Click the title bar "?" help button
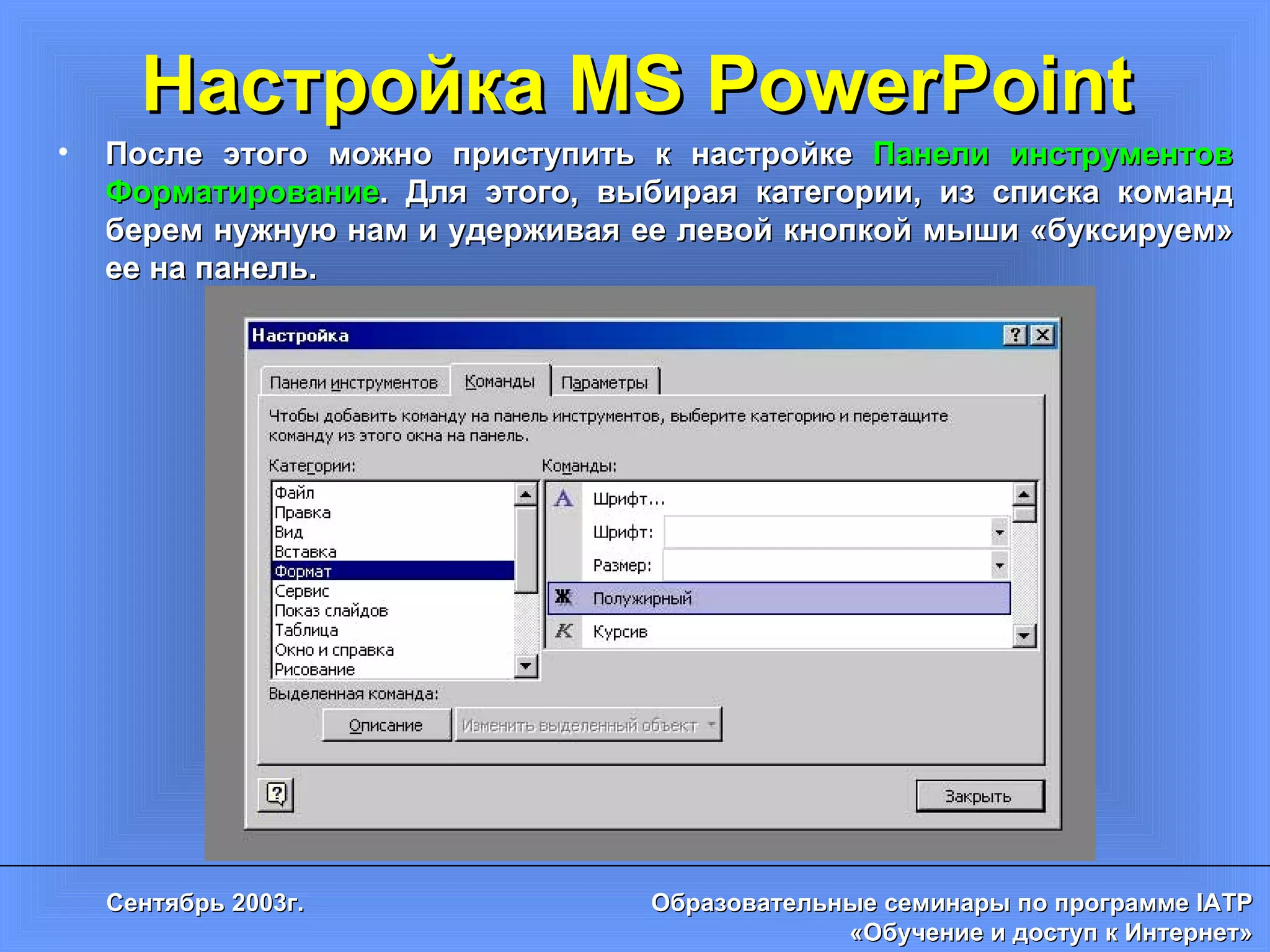This screenshot has height=952, width=1270. tap(1015, 335)
